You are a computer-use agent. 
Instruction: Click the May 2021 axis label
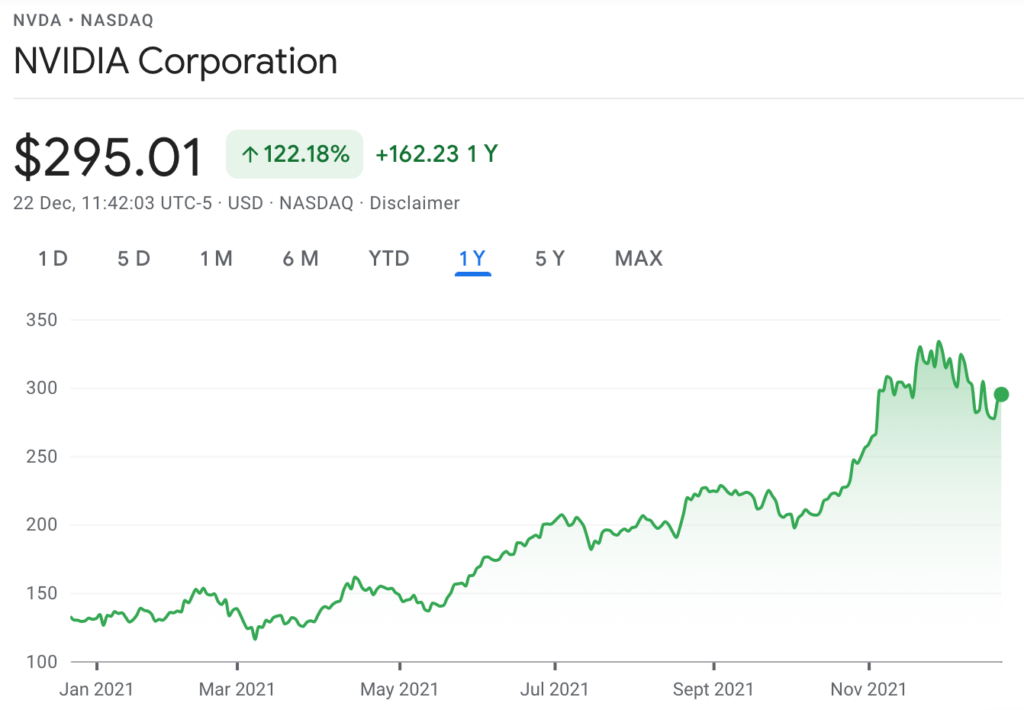(399, 689)
